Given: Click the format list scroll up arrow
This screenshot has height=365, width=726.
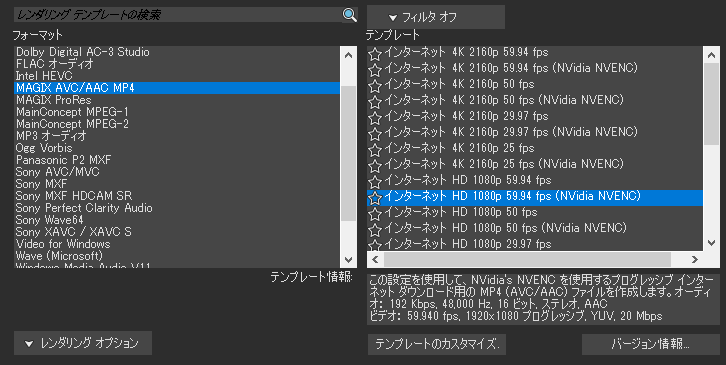Looking at the screenshot, I should [349, 55].
